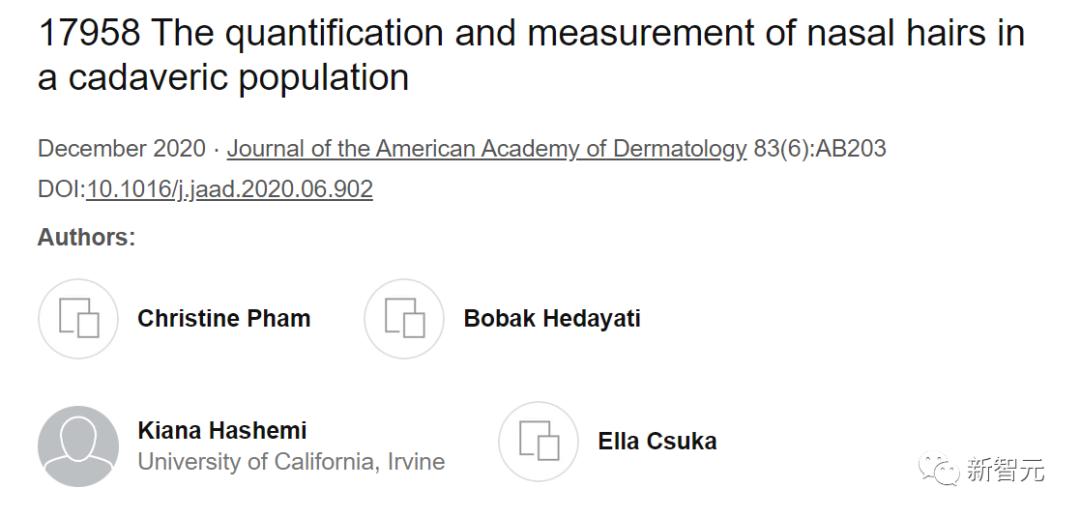The width and height of the screenshot is (1080, 517).
Task: Open the DOI 10.1016/j.jaad.2020.06.902 link
Action: pyautogui.click(x=230, y=189)
